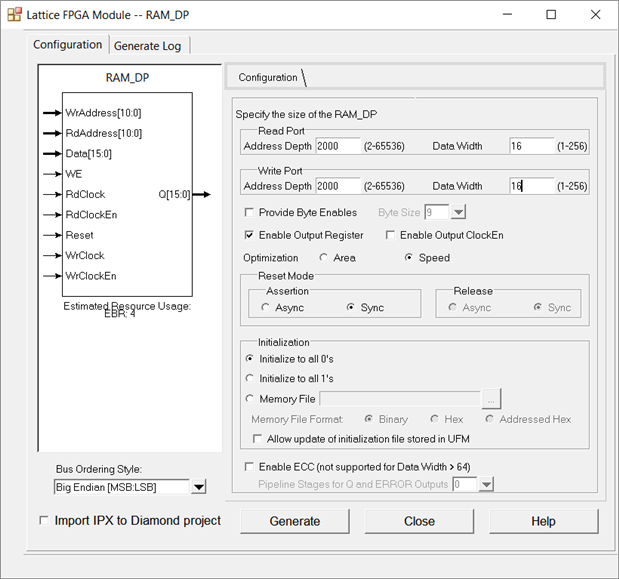Screen dimensions: 619x579
Task: Choose Sync reset Assertion mode
Action: tap(350, 307)
